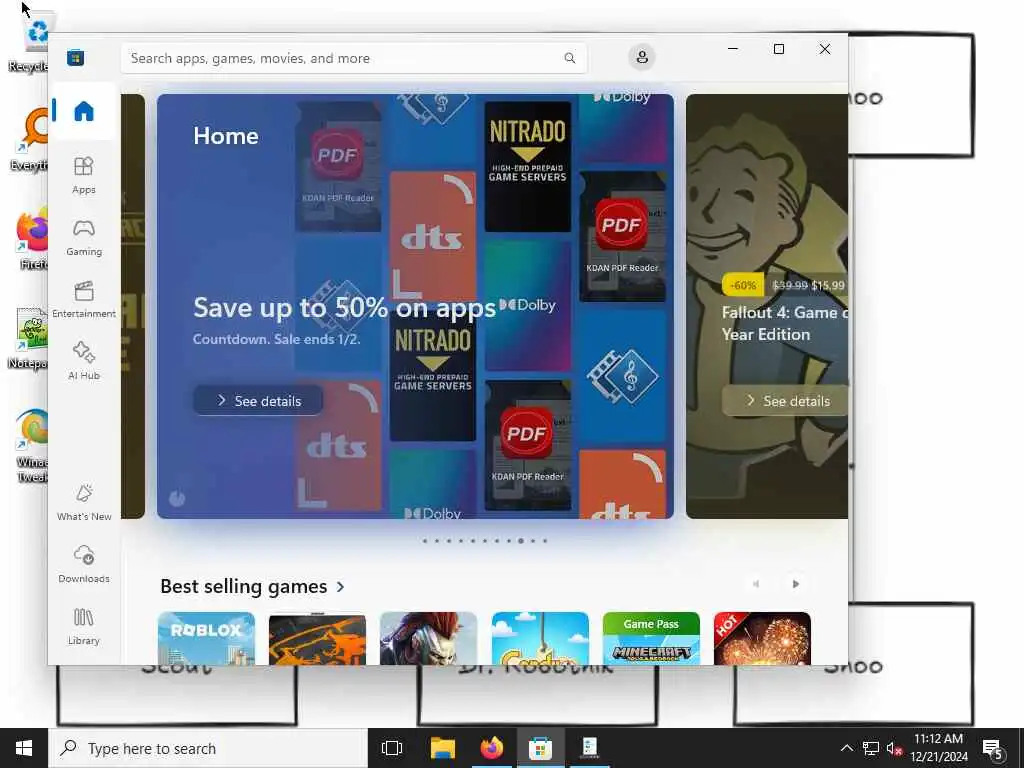The image size is (1024, 768).
Task: Click the Microsoft Store logo icon
Action: [x=75, y=57]
